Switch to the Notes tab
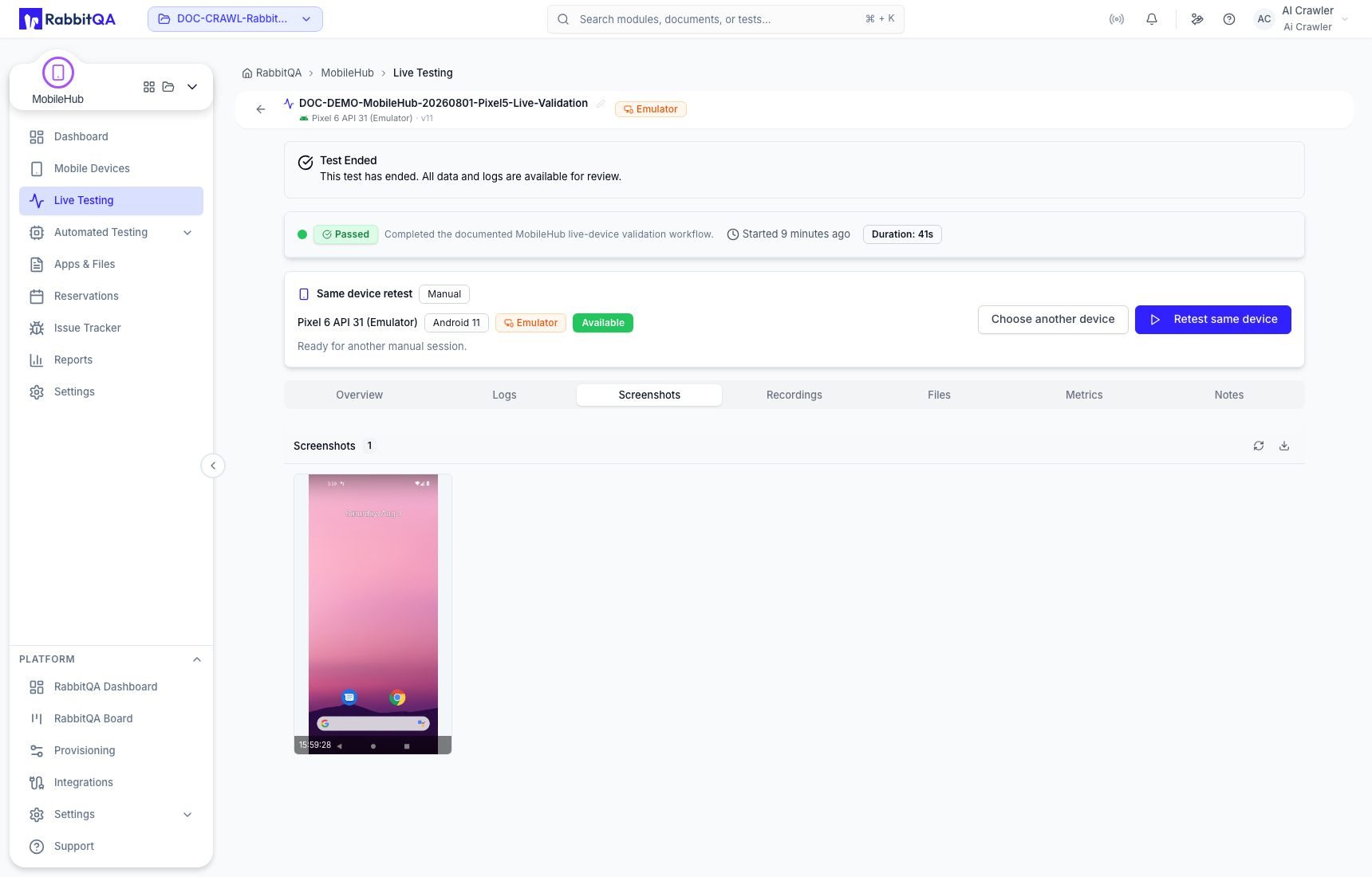Viewport: 1372px width, 877px height. [1229, 395]
